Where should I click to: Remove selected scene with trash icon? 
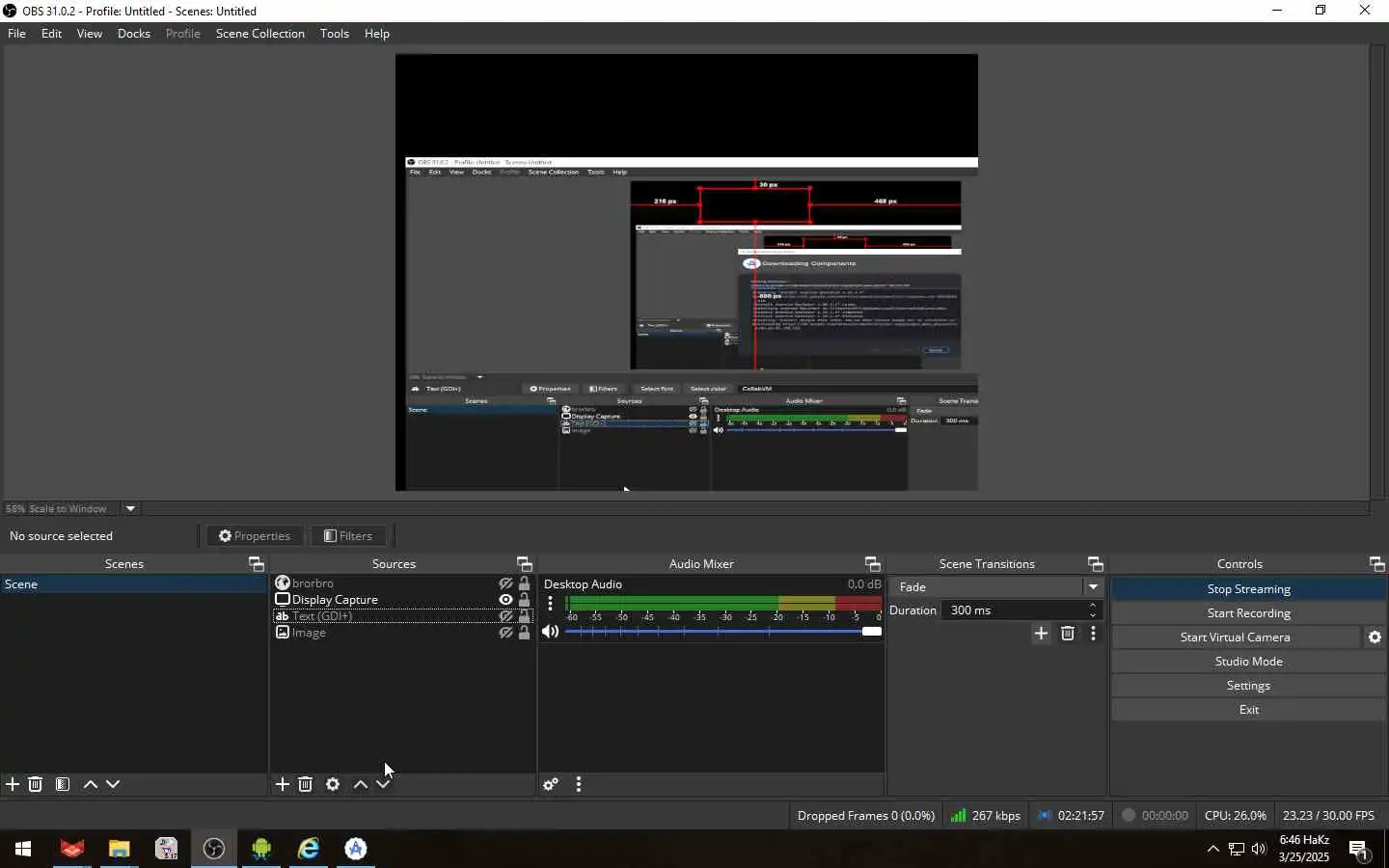click(36, 784)
